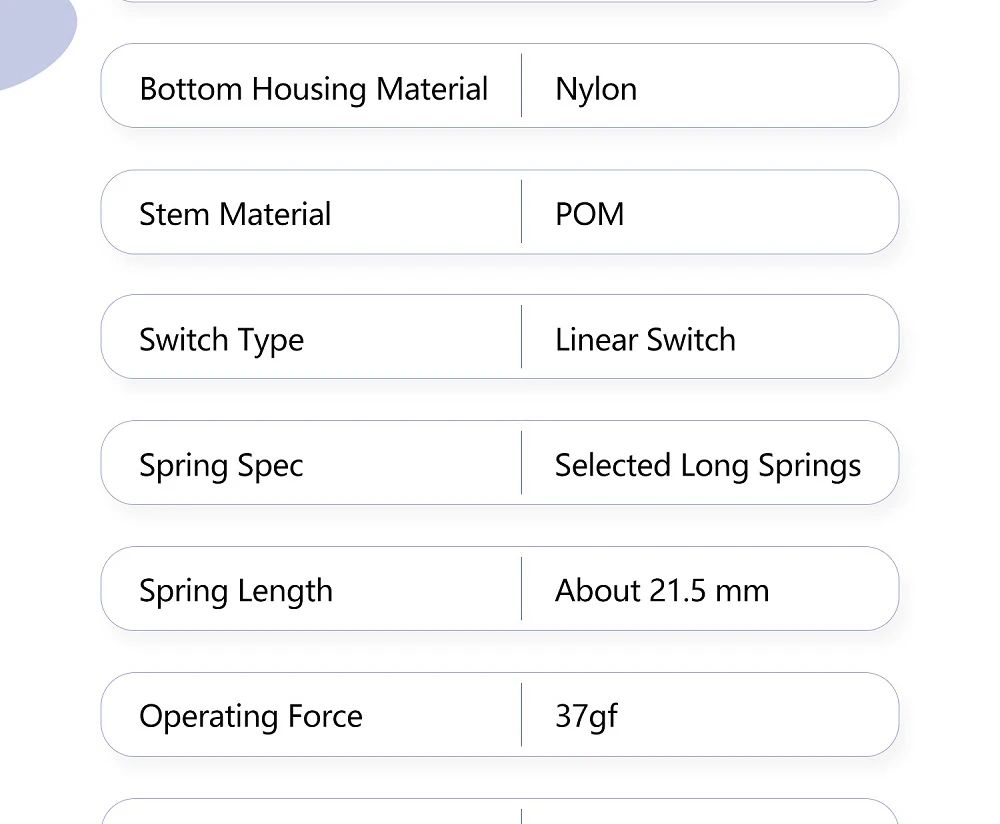The width and height of the screenshot is (1000, 824).
Task: Click divider in Spring Spec row
Action: [x=522, y=462]
